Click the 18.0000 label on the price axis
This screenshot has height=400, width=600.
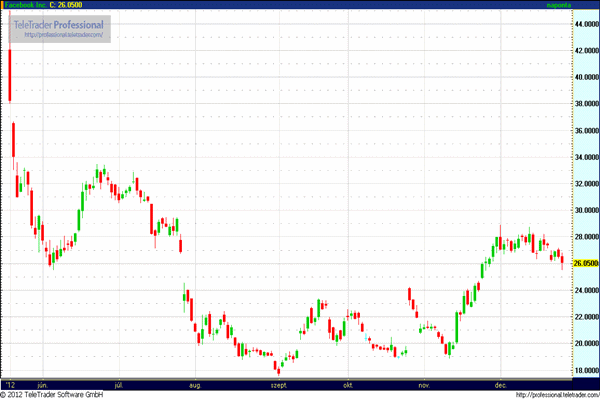point(585,371)
